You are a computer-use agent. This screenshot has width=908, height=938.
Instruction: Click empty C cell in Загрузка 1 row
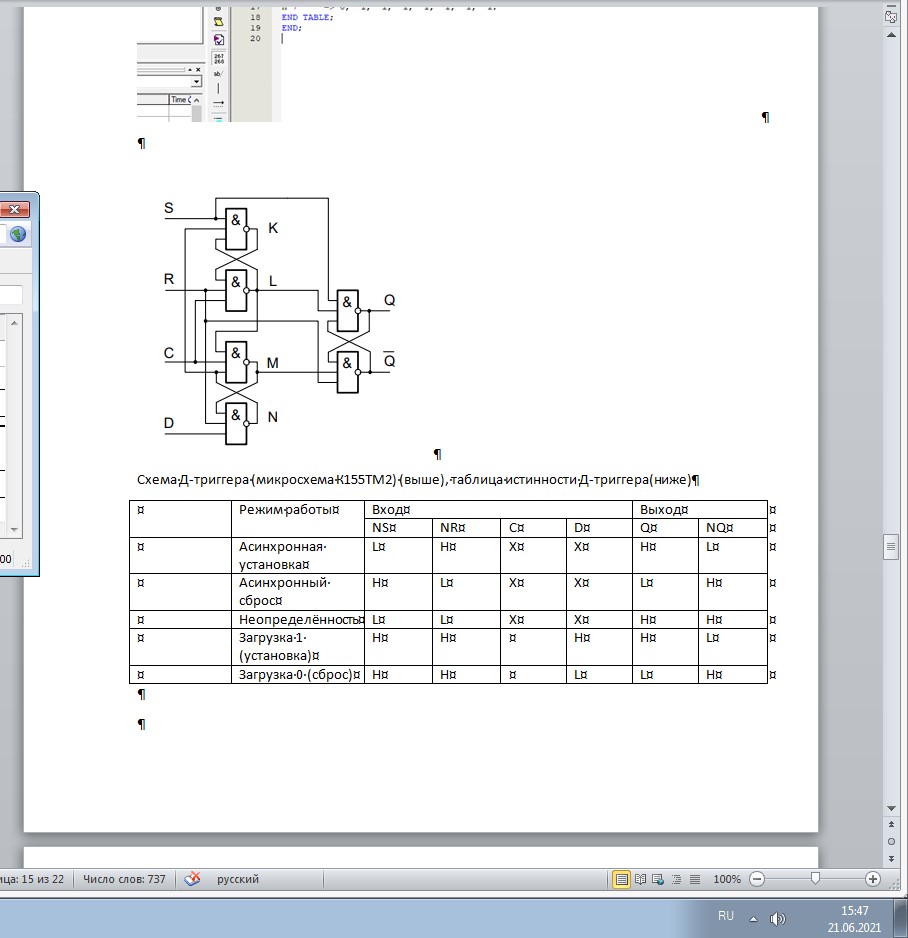534,647
